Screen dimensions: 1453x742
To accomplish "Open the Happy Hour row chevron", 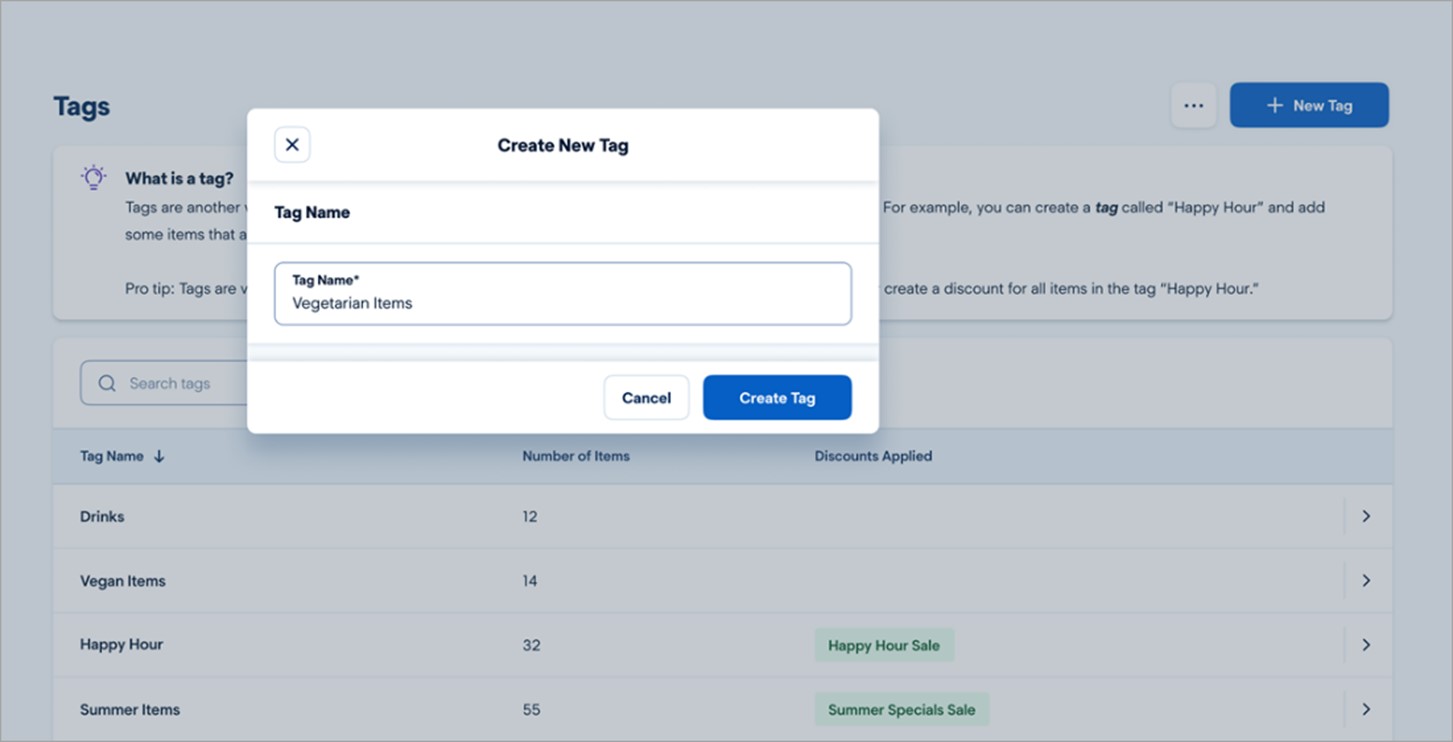I will click(x=1366, y=645).
